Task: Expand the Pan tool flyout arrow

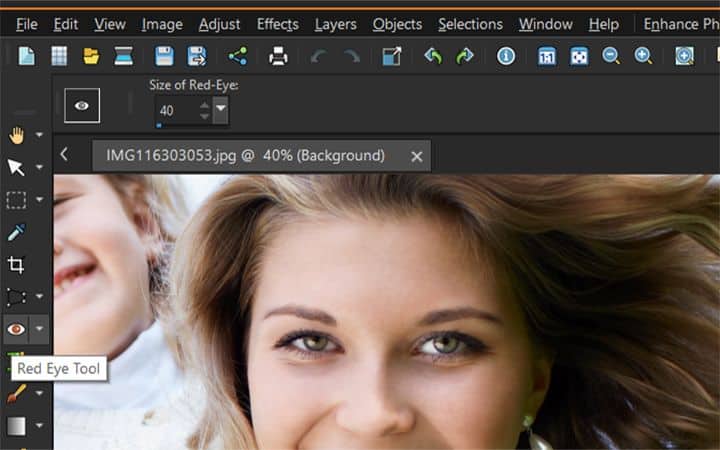Action: [39, 135]
